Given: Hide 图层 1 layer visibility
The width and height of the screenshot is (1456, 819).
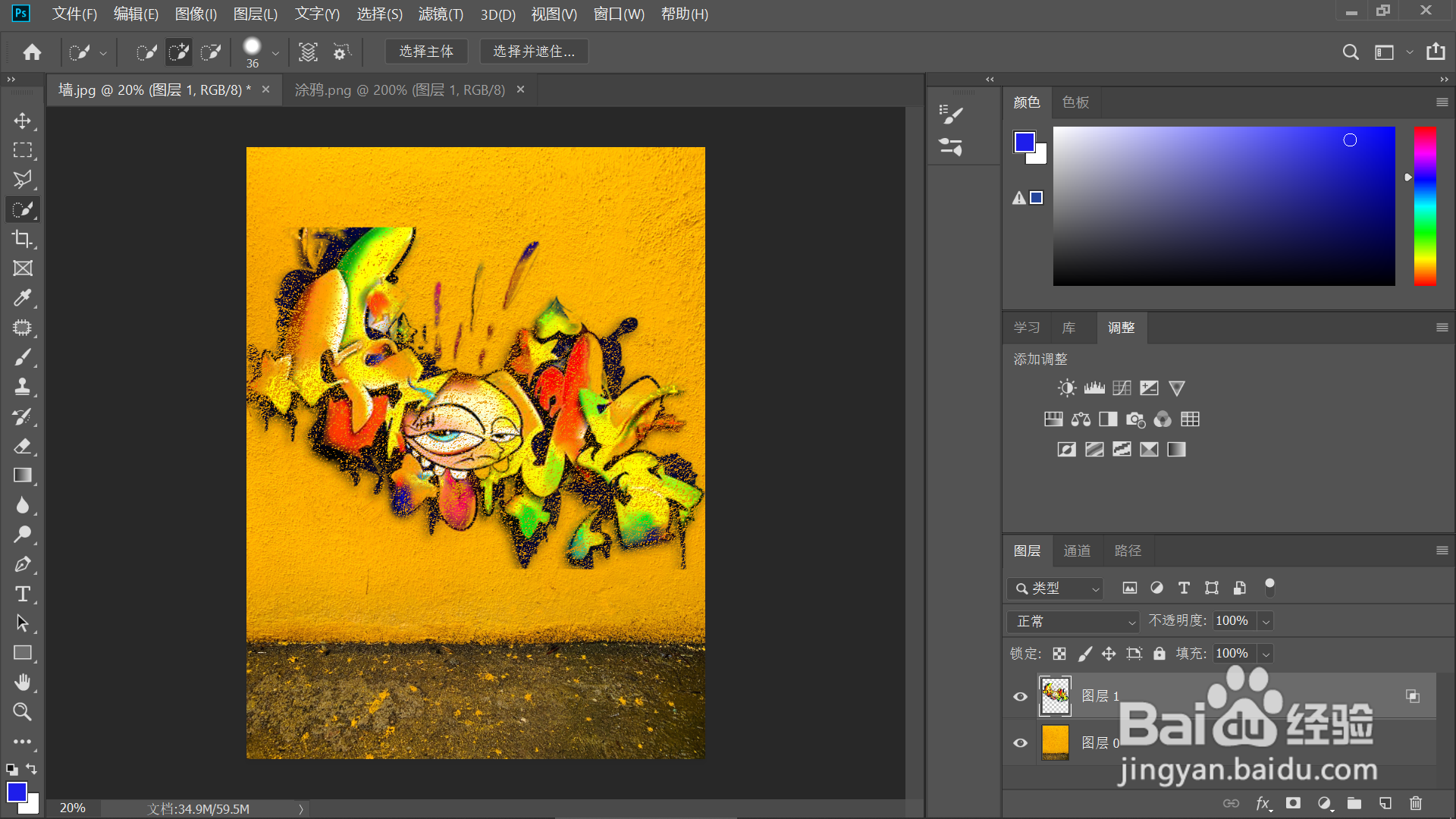Looking at the screenshot, I should pyautogui.click(x=1021, y=696).
